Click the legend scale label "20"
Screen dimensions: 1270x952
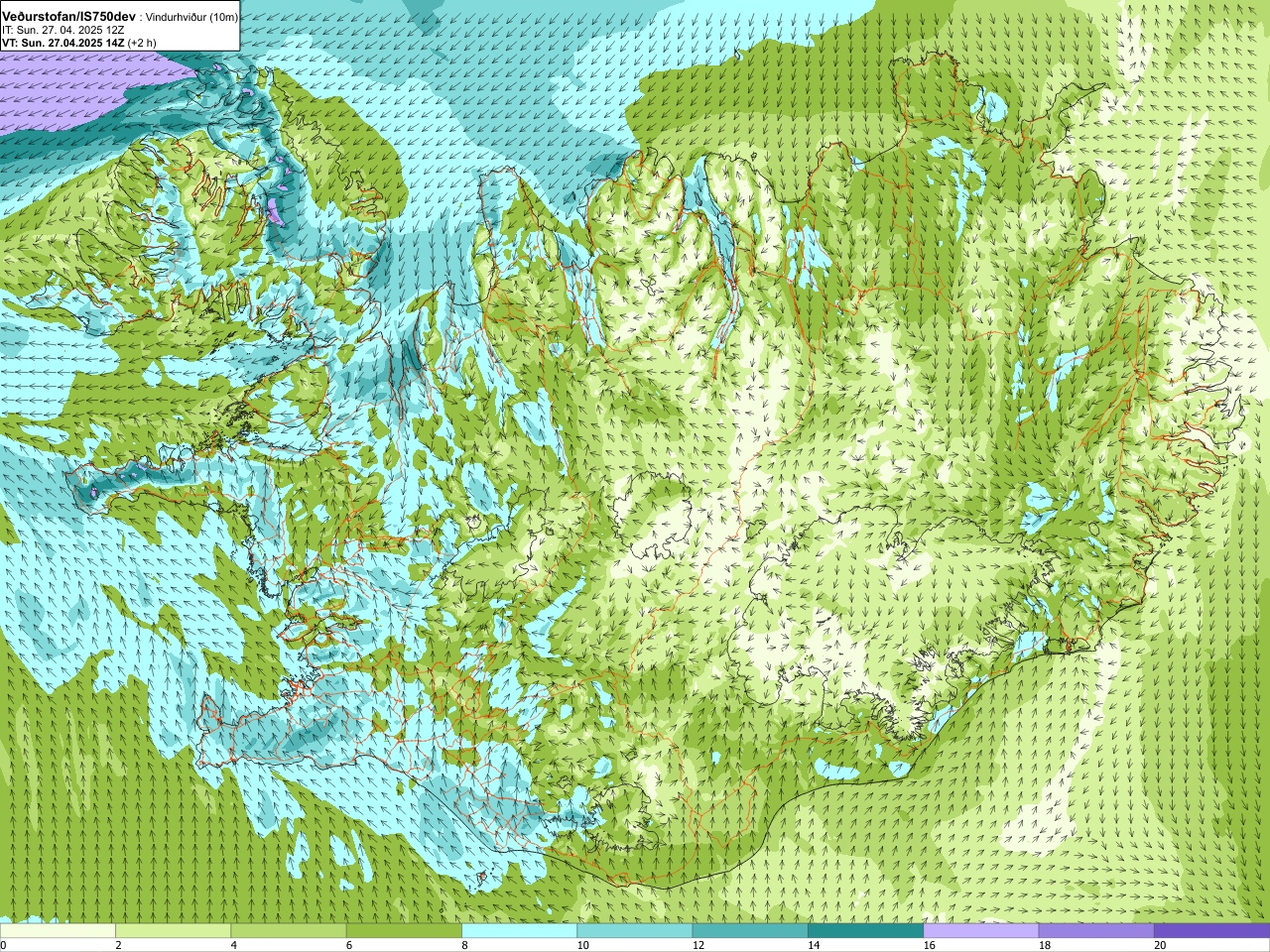click(x=1160, y=945)
